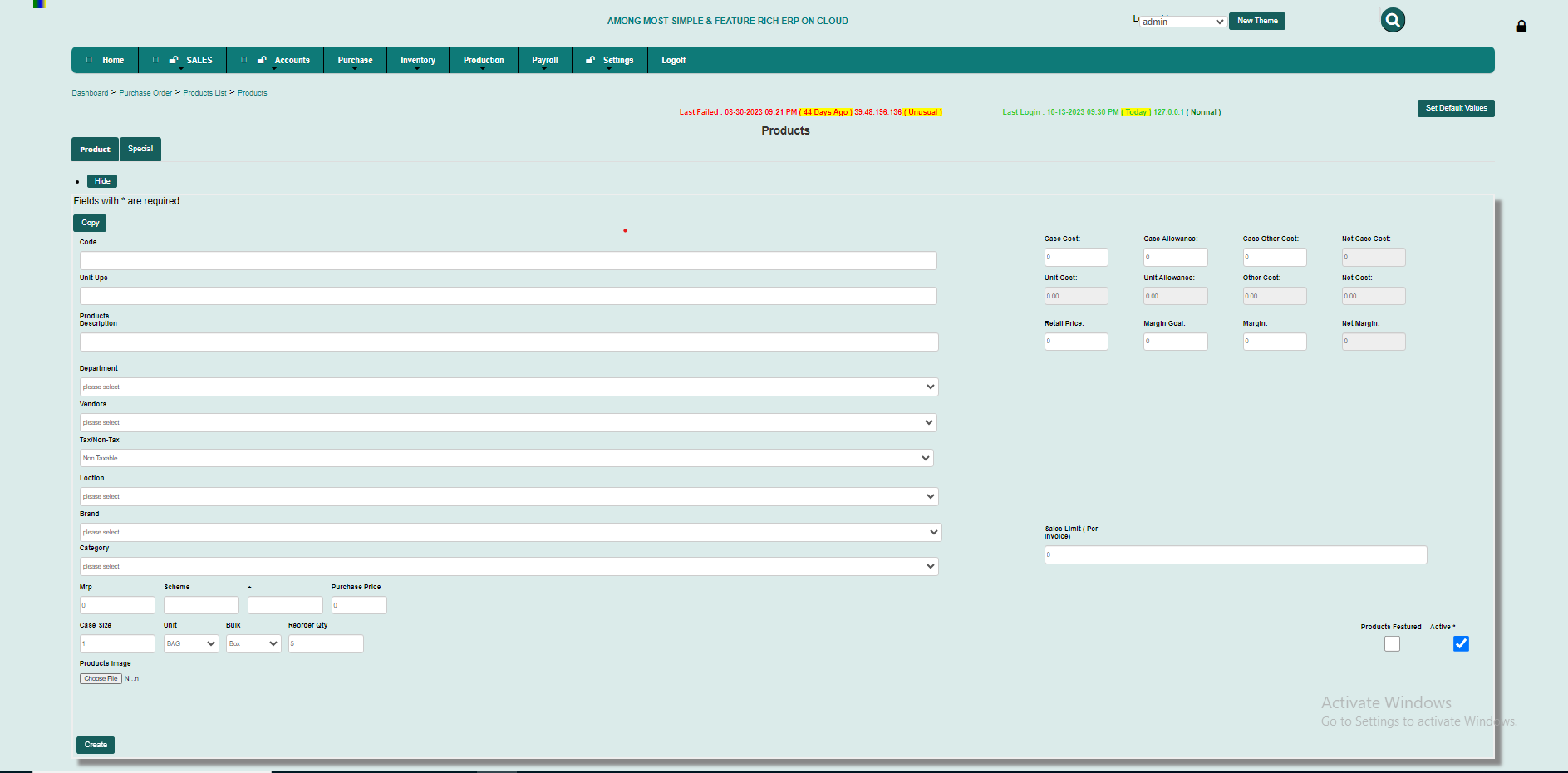Navigate to Purchase Order via breadcrumb
This screenshot has height=773, width=1568.
[145, 92]
